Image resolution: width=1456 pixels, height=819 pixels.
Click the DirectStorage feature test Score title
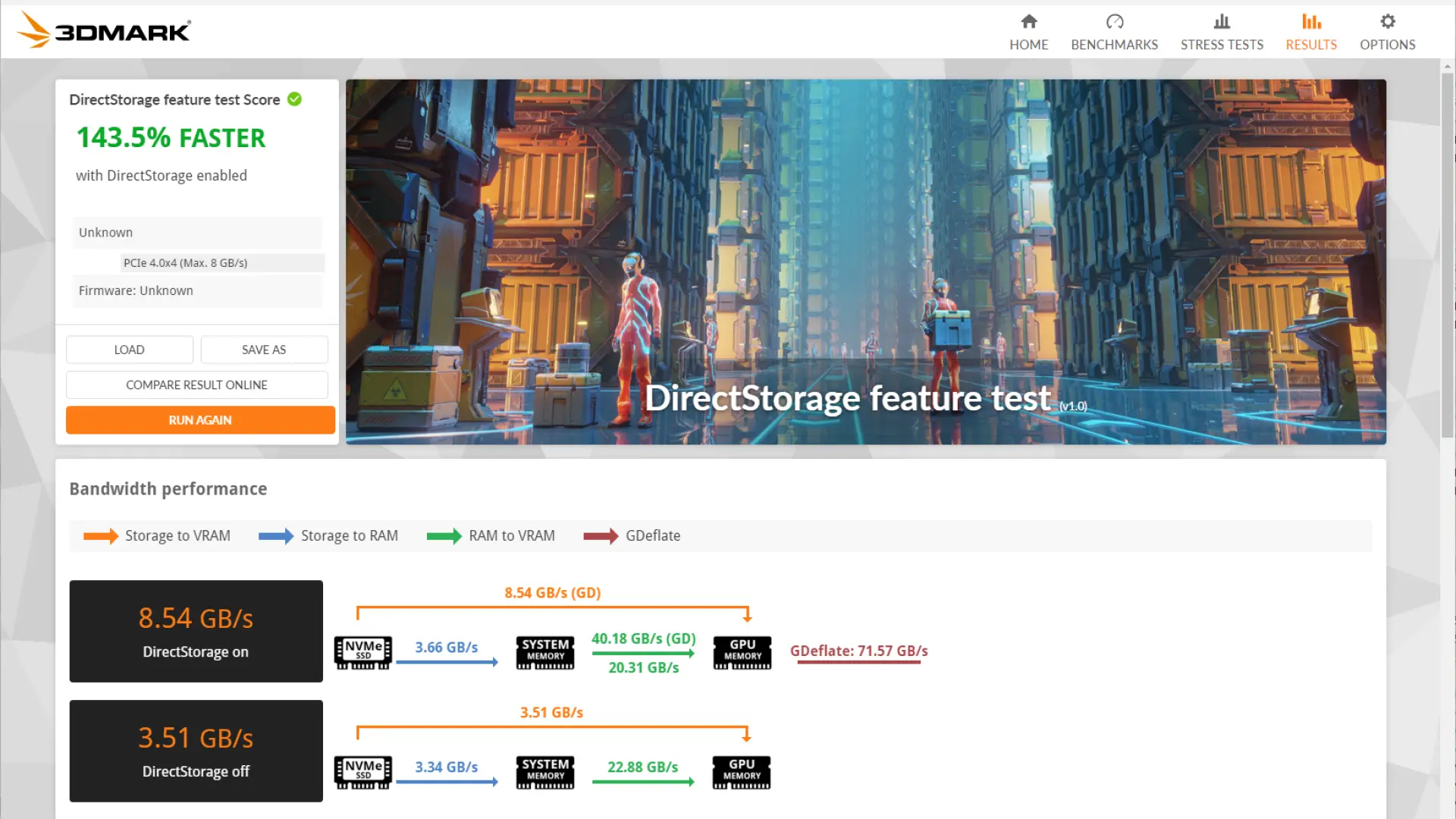[x=174, y=99]
